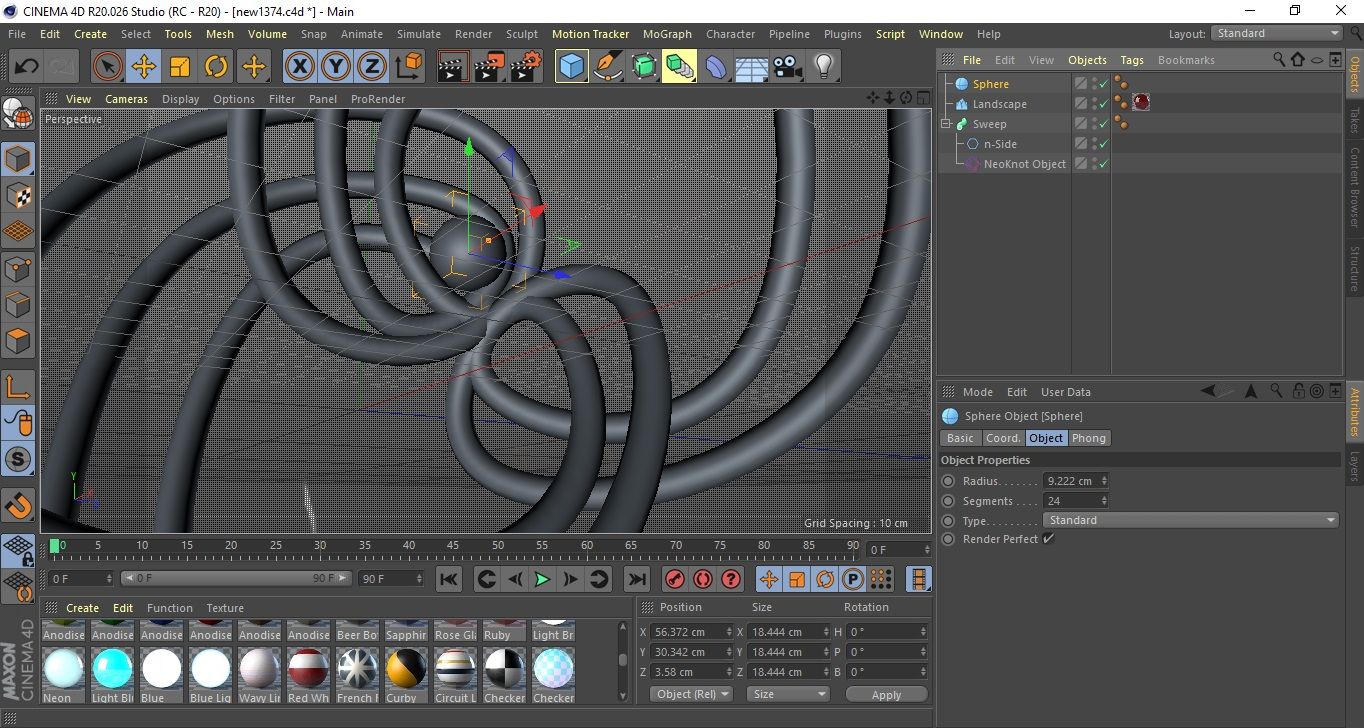Select the n-Side object

(x=1000, y=144)
